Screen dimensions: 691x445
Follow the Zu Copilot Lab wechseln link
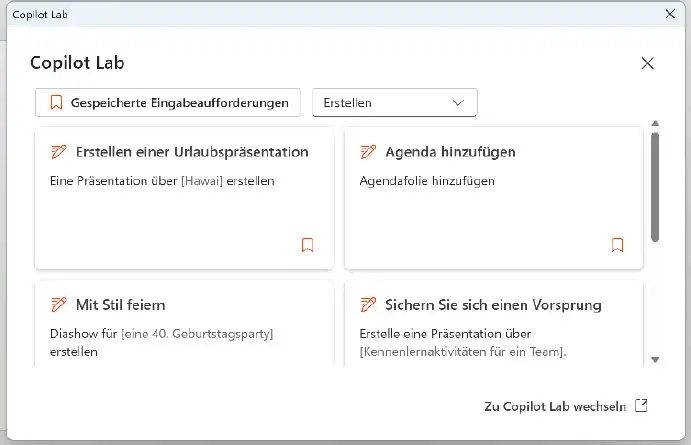(x=555, y=405)
